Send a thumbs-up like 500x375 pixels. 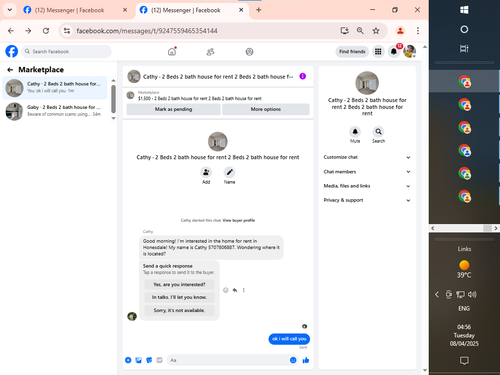tap(306, 360)
